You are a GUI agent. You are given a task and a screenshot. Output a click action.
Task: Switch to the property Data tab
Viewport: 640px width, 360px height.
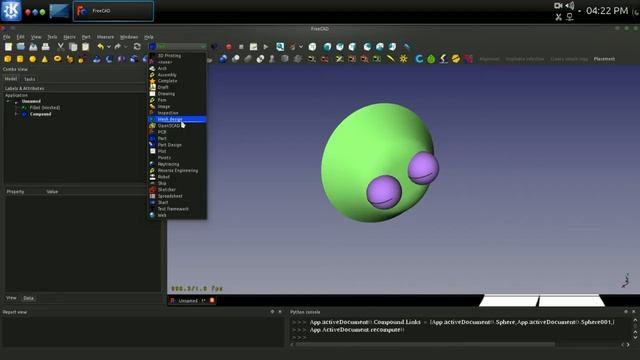(28, 298)
